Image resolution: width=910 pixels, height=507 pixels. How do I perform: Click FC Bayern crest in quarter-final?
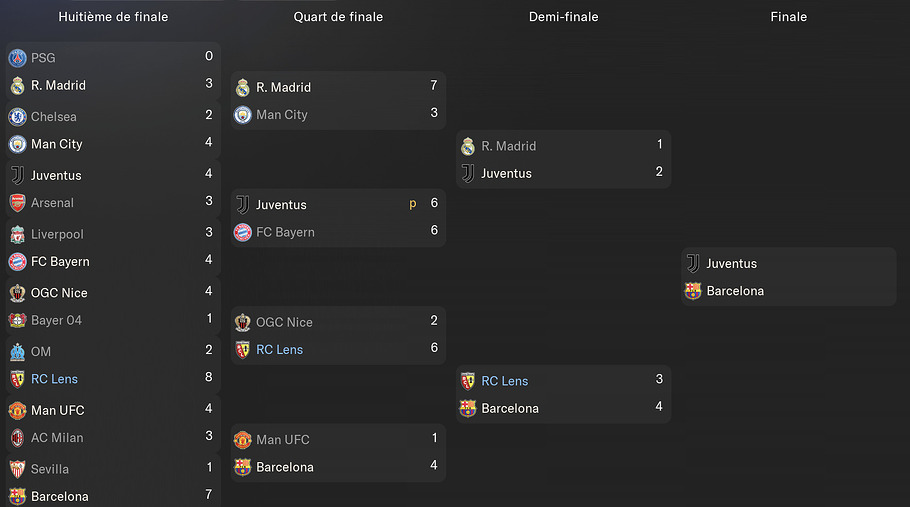[x=242, y=232]
